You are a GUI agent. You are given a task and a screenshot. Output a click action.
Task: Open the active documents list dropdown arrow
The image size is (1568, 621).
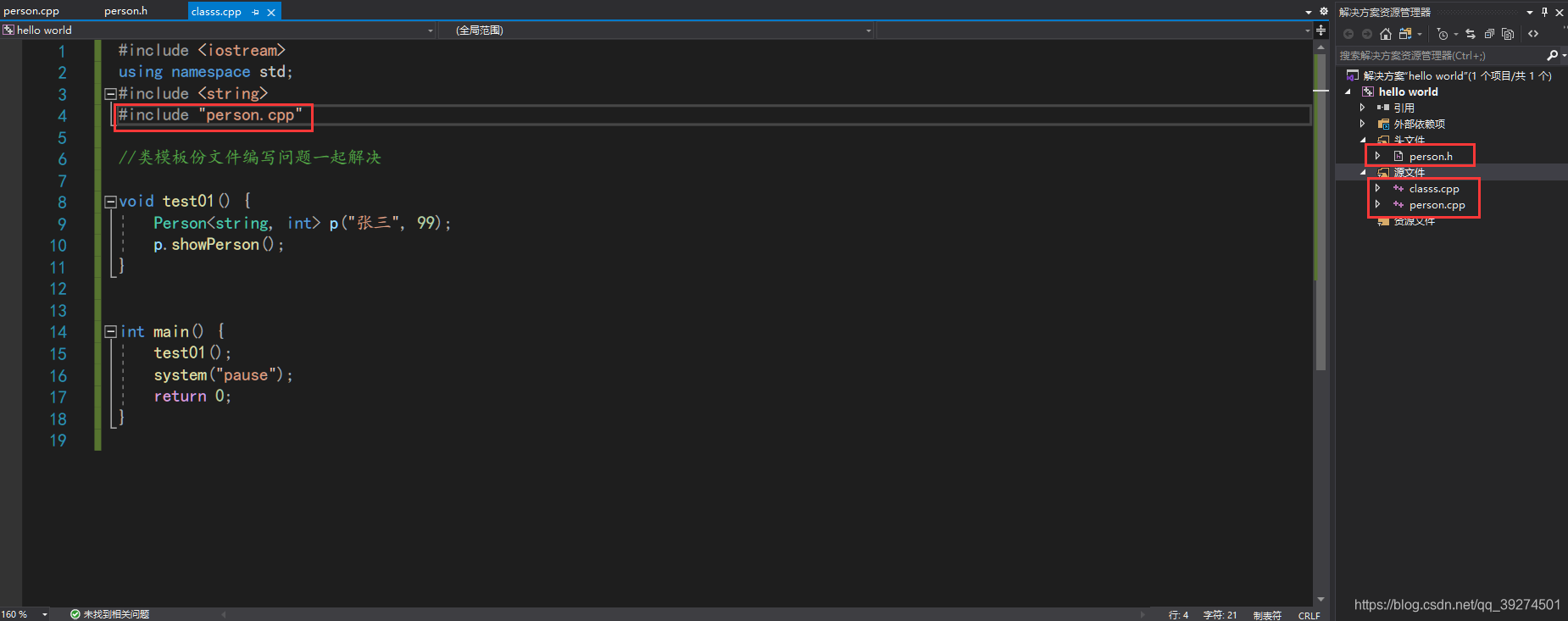[1309, 12]
